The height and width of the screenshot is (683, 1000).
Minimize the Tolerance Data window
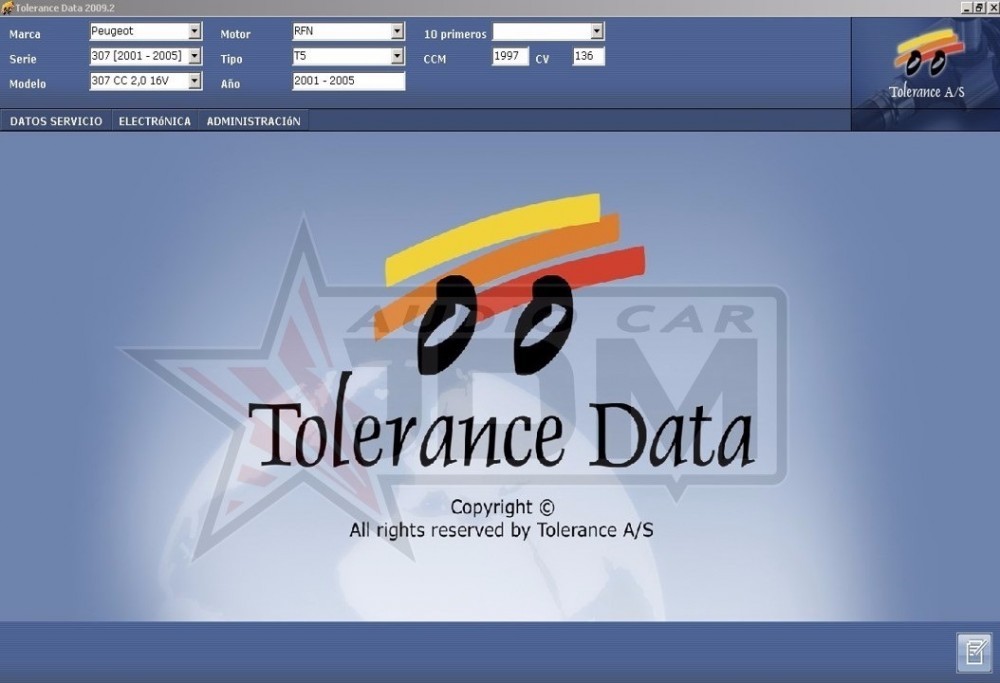click(966, 8)
